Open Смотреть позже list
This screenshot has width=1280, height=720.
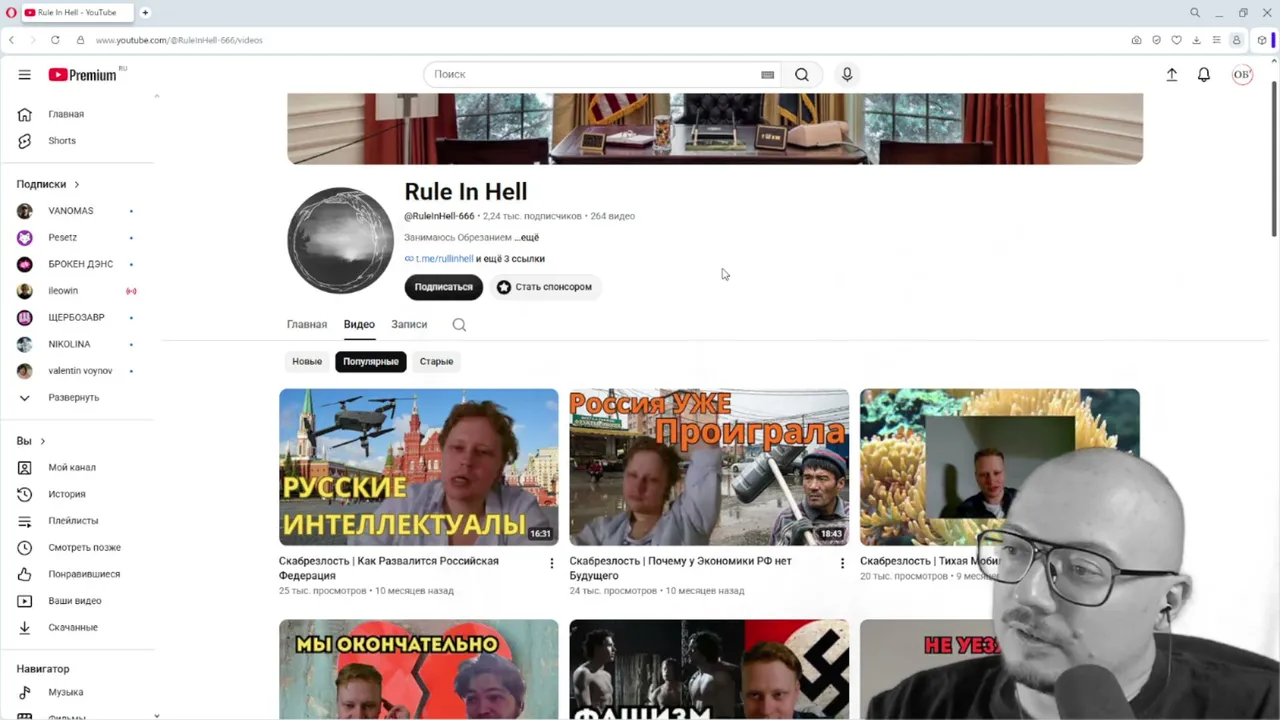pyautogui.click(x=84, y=548)
